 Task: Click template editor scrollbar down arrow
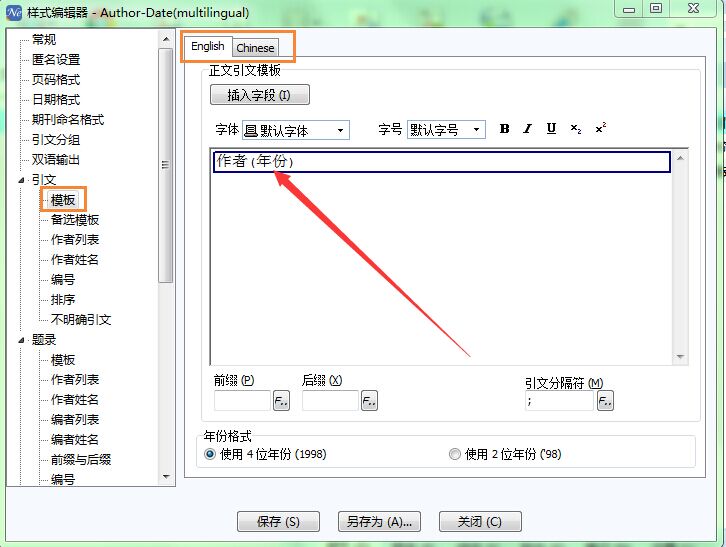click(x=680, y=357)
